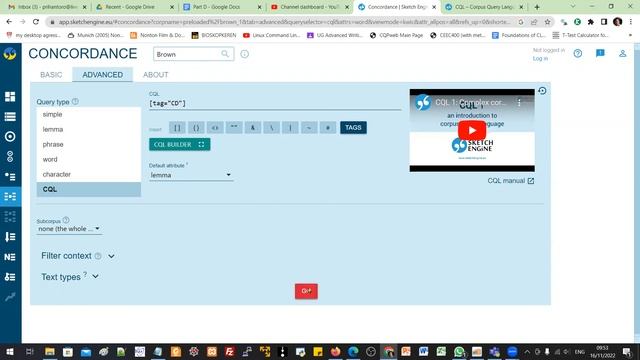Image resolution: width=640 pixels, height=360 pixels.
Task: Open the dimmed dotted grid icon in the left sidebar
Action: click(10, 216)
